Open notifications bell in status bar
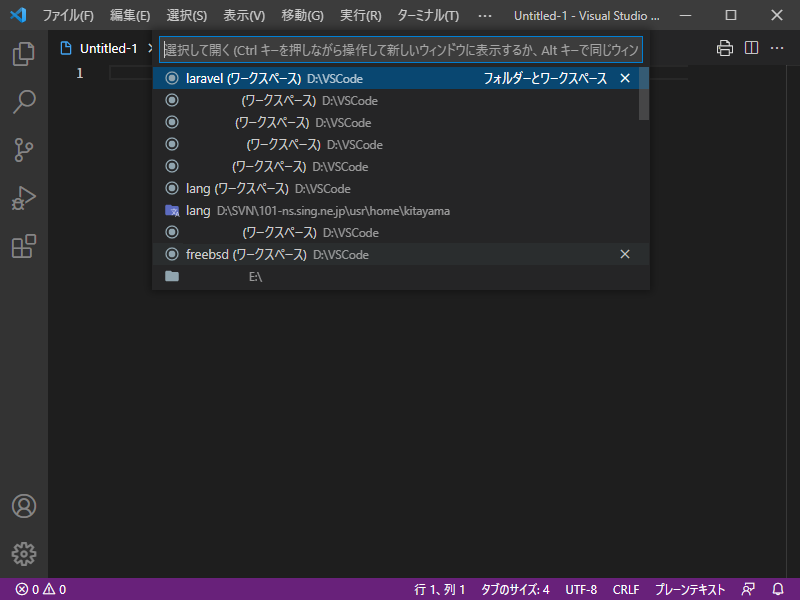 [x=778, y=589]
